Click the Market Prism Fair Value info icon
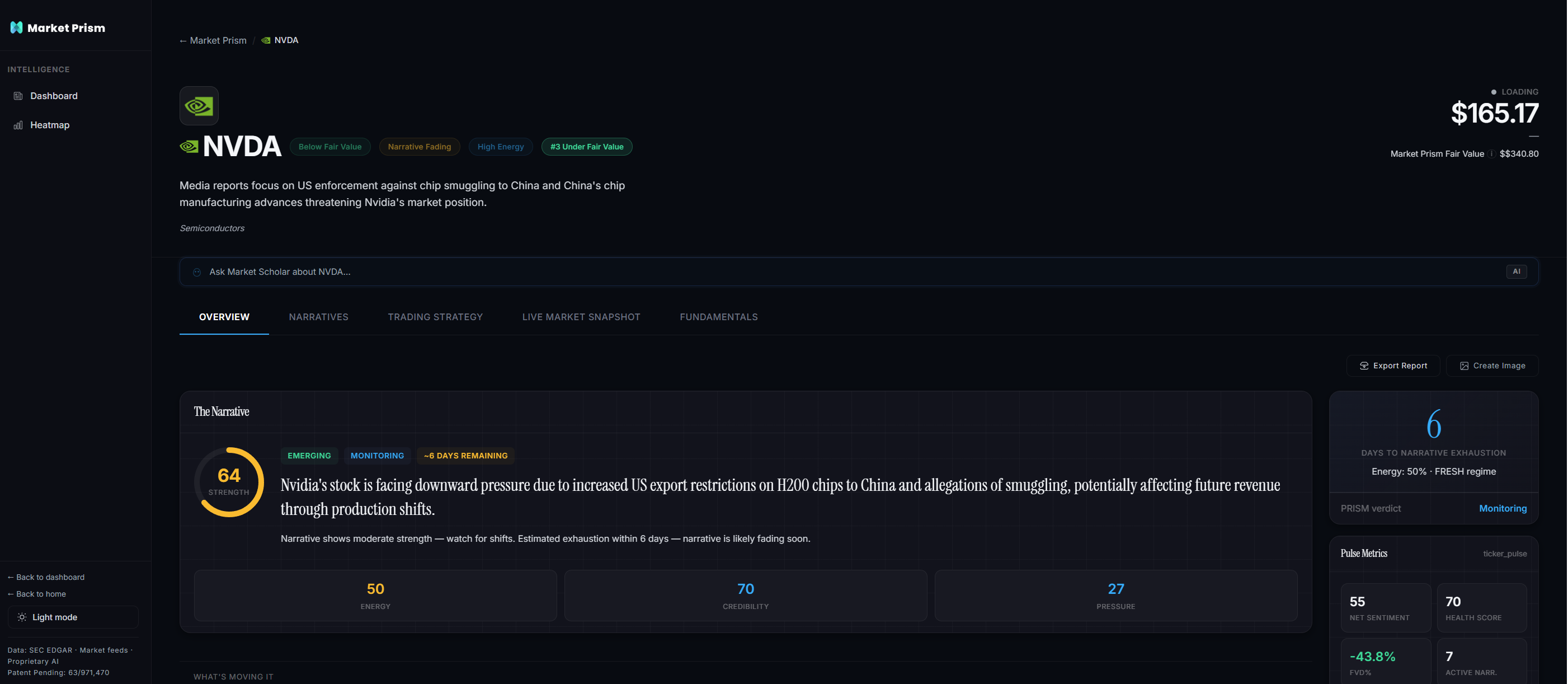 point(1491,154)
